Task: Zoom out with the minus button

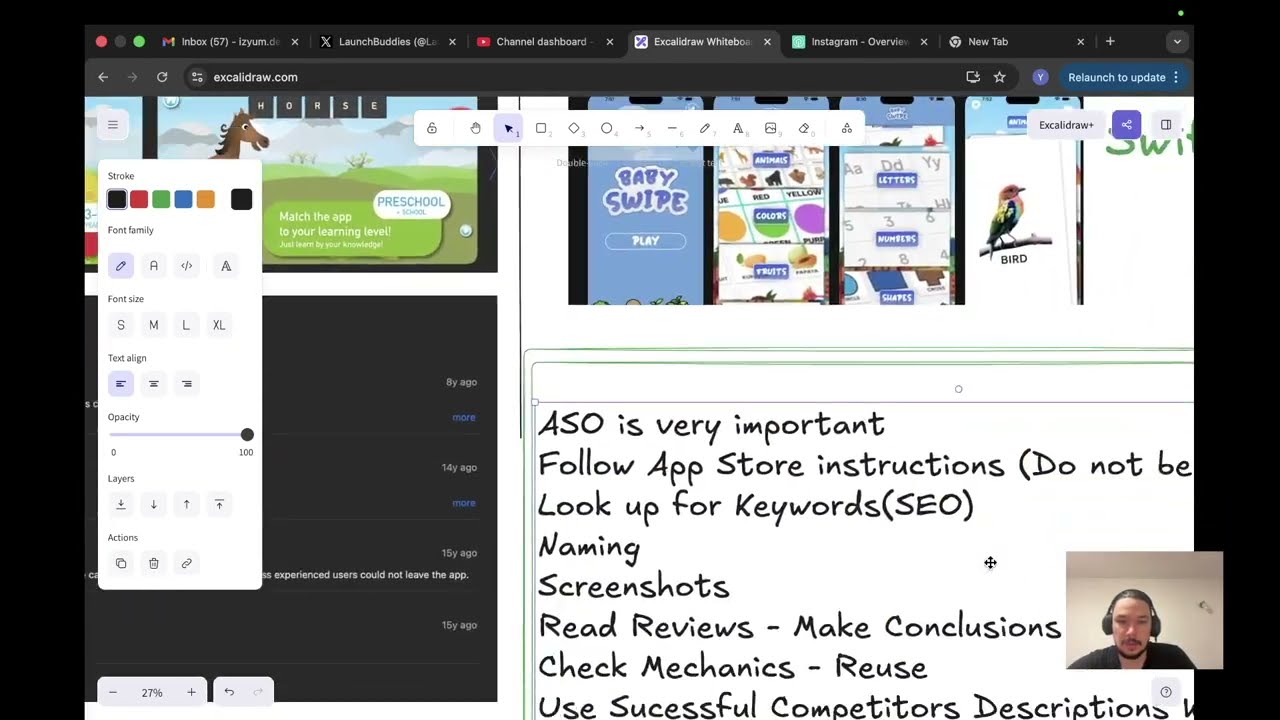Action: pos(113,692)
